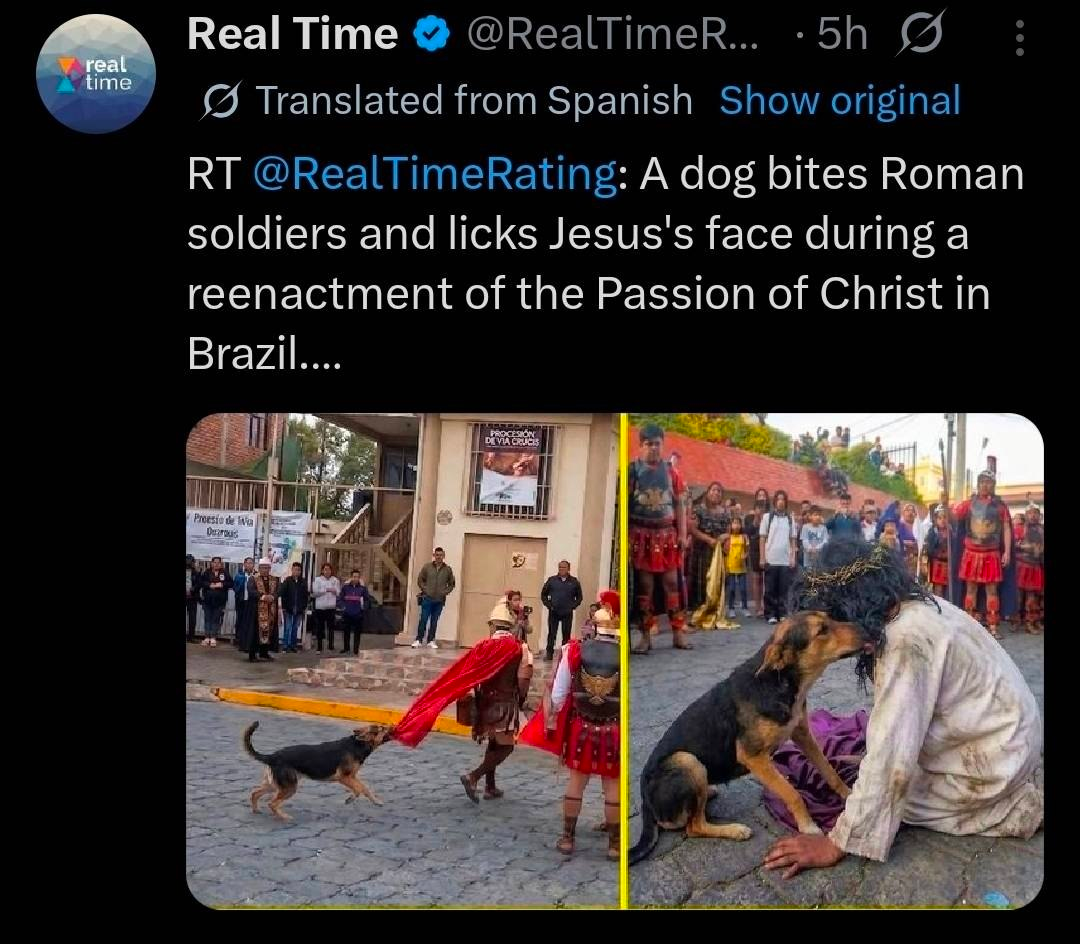Open left photo of dog pulling cape

pyautogui.click(x=402, y=660)
